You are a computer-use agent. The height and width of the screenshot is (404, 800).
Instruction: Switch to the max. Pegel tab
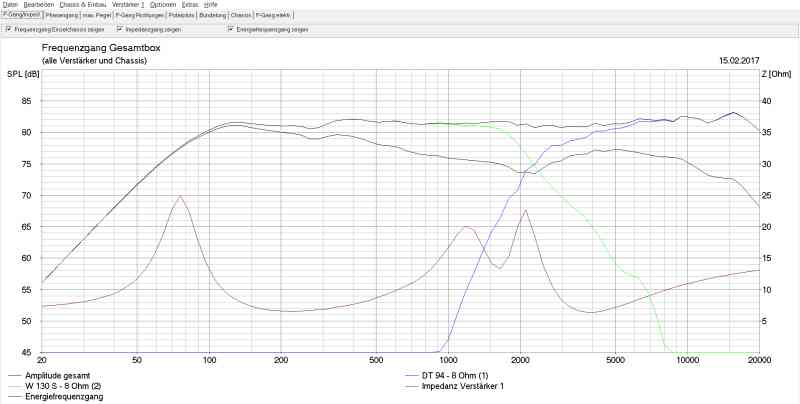97,15
